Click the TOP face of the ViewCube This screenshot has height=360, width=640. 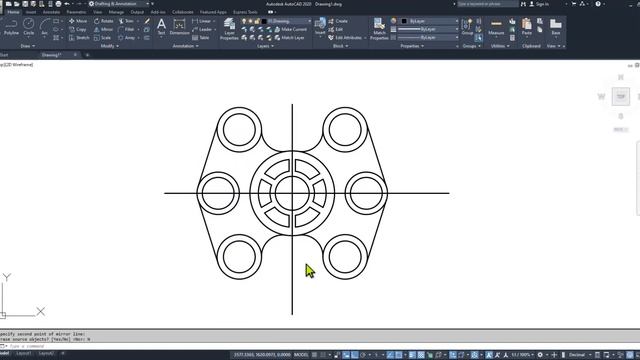[x=620, y=97]
